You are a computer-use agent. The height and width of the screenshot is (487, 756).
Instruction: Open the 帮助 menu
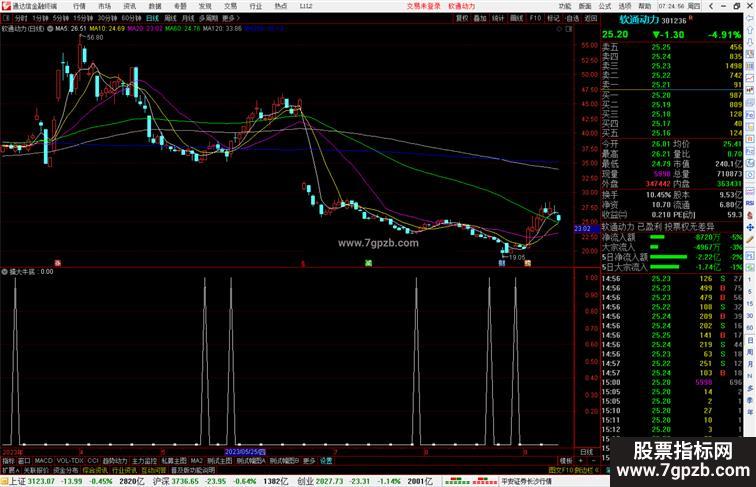click(x=645, y=6)
